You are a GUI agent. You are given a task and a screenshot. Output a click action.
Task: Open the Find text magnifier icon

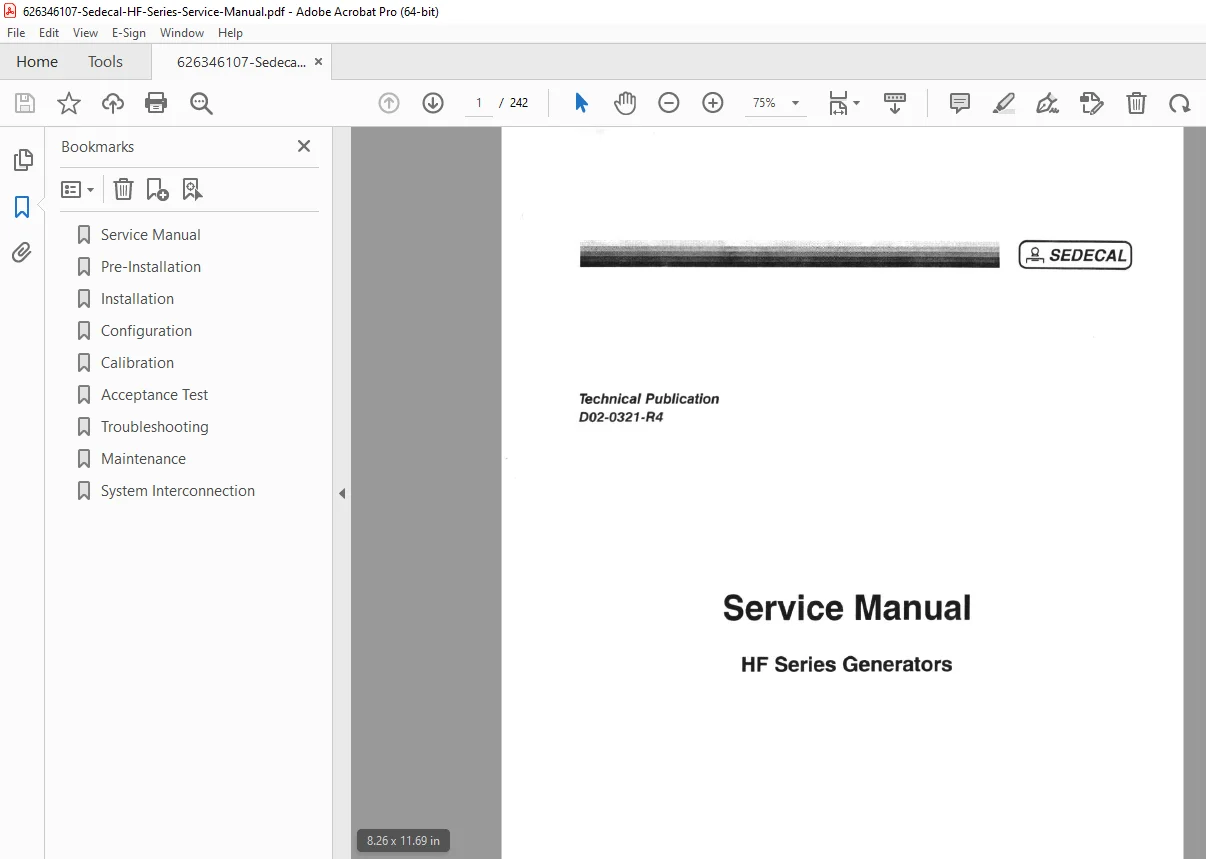click(x=201, y=103)
